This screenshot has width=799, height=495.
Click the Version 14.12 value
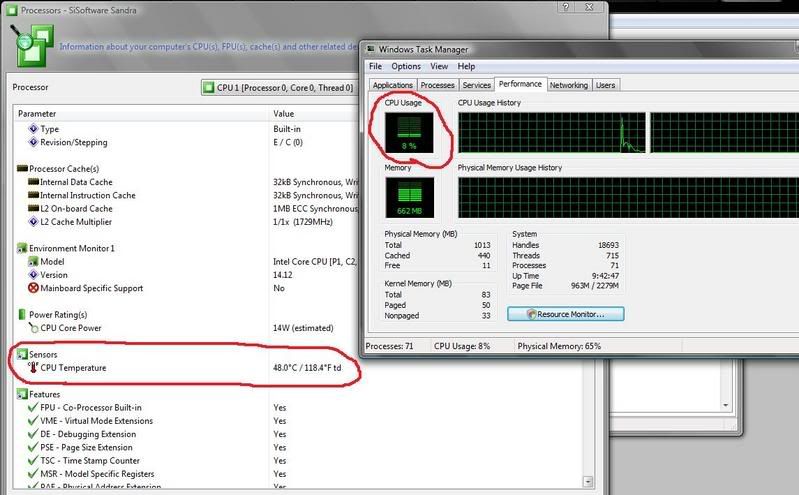click(x=283, y=275)
